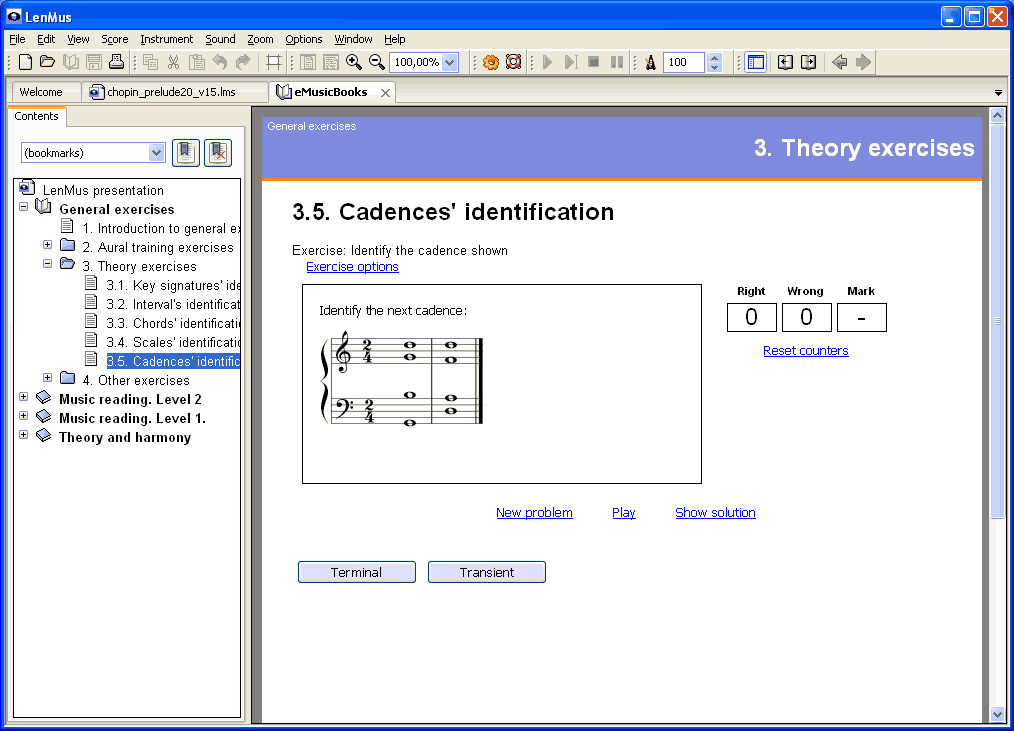Collapse the General exercises book node
The image size is (1014, 731).
click(24, 207)
